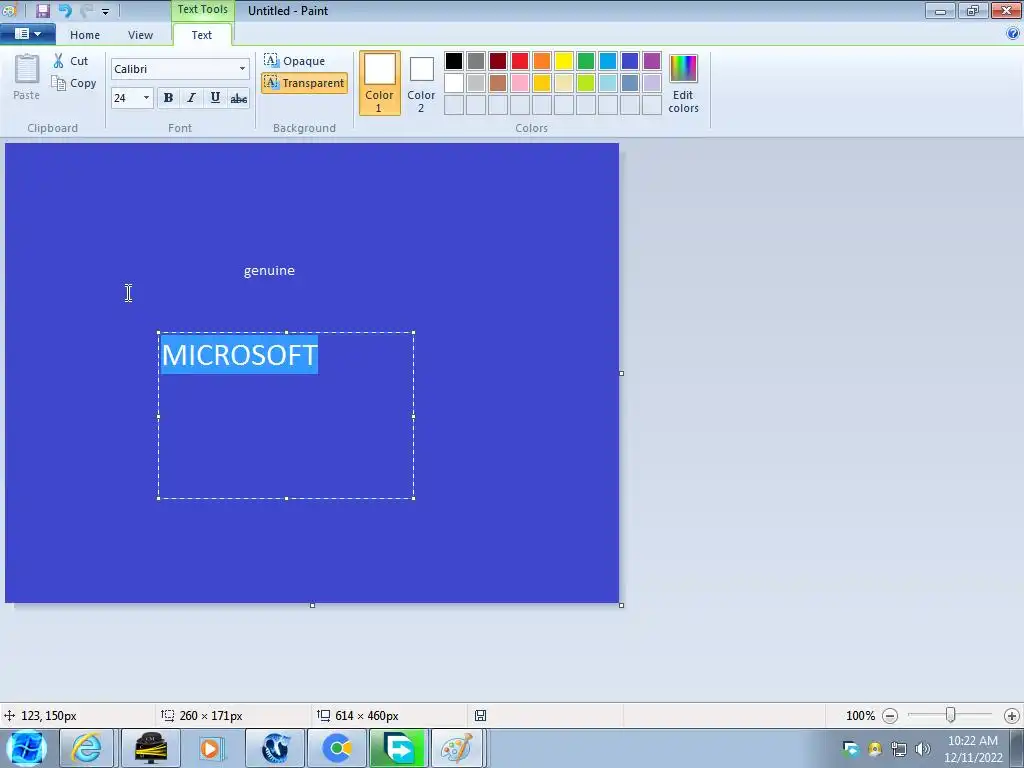Click the word genuine on canvas
Image resolution: width=1024 pixels, height=768 pixels.
coord(269,270)
